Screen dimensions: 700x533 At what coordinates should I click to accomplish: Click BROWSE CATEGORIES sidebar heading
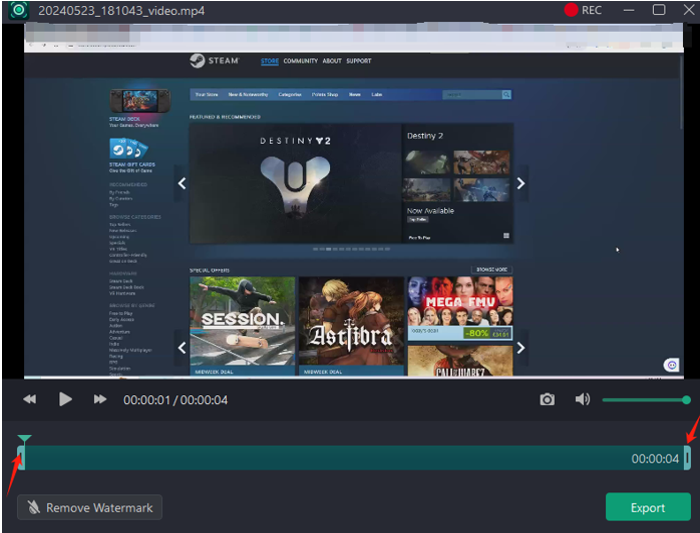point(135,217)
